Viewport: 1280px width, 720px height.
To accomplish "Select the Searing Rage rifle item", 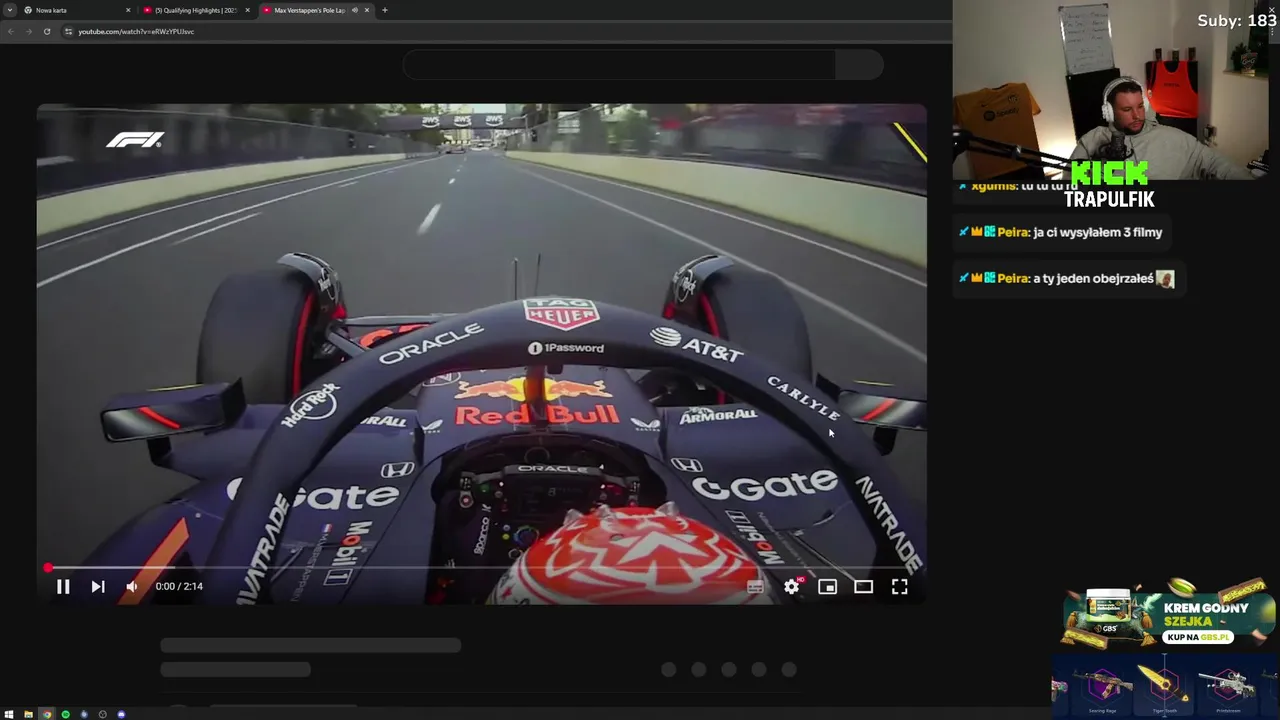I will coord(1103,686).
